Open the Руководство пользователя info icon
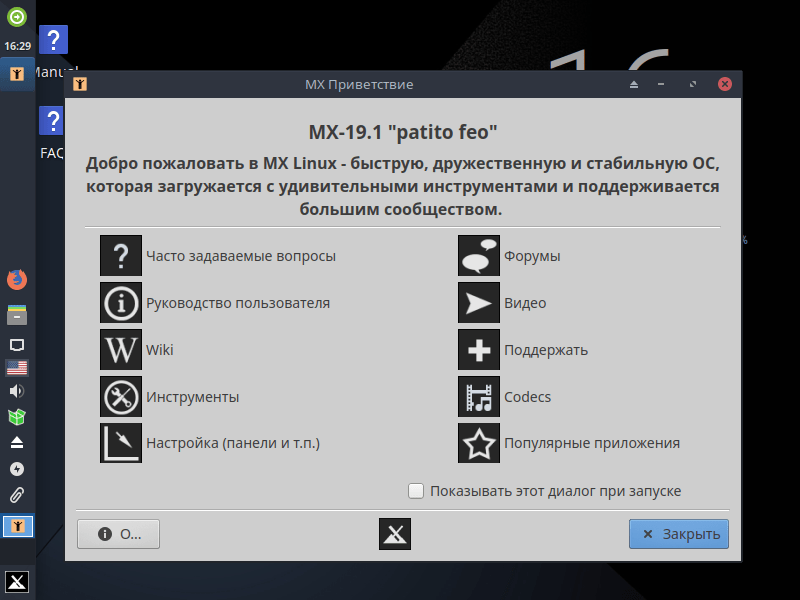This screenshot has height=600, width=800. (x=121, y=303)
